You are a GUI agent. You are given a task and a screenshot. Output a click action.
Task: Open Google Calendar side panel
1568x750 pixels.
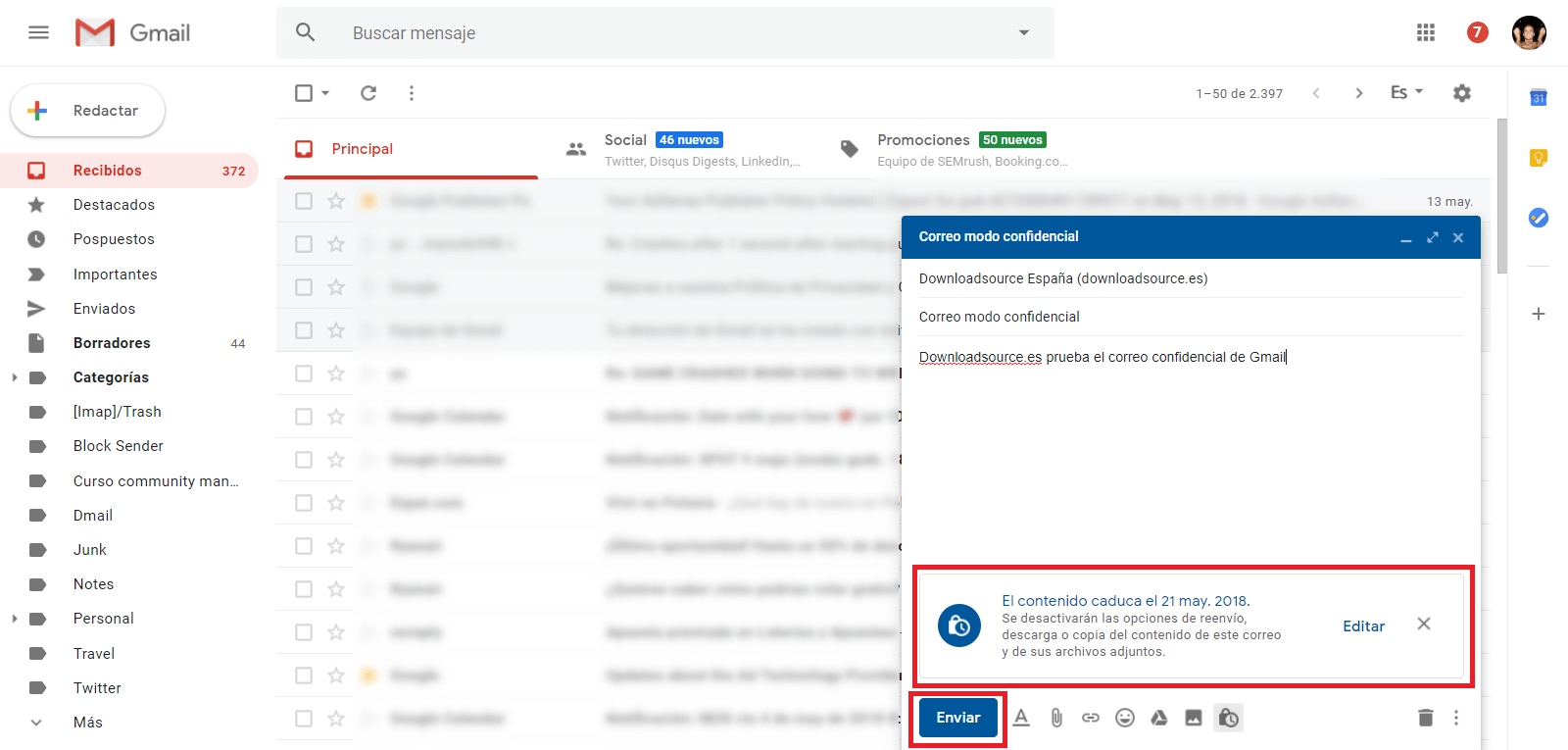click(x=1539, y=97)
